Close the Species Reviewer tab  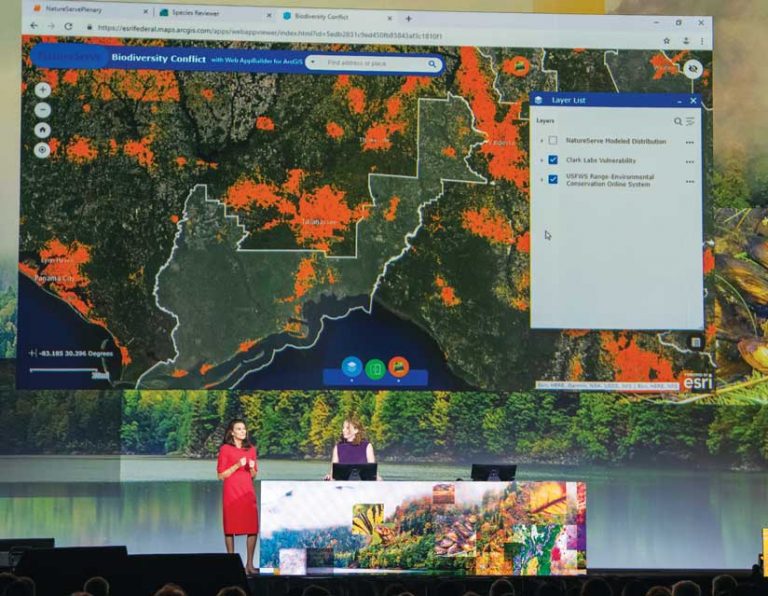[268, 15]
